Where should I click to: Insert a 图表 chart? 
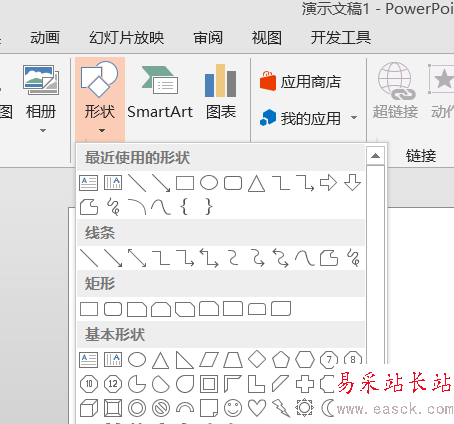[x=221, y=92]
